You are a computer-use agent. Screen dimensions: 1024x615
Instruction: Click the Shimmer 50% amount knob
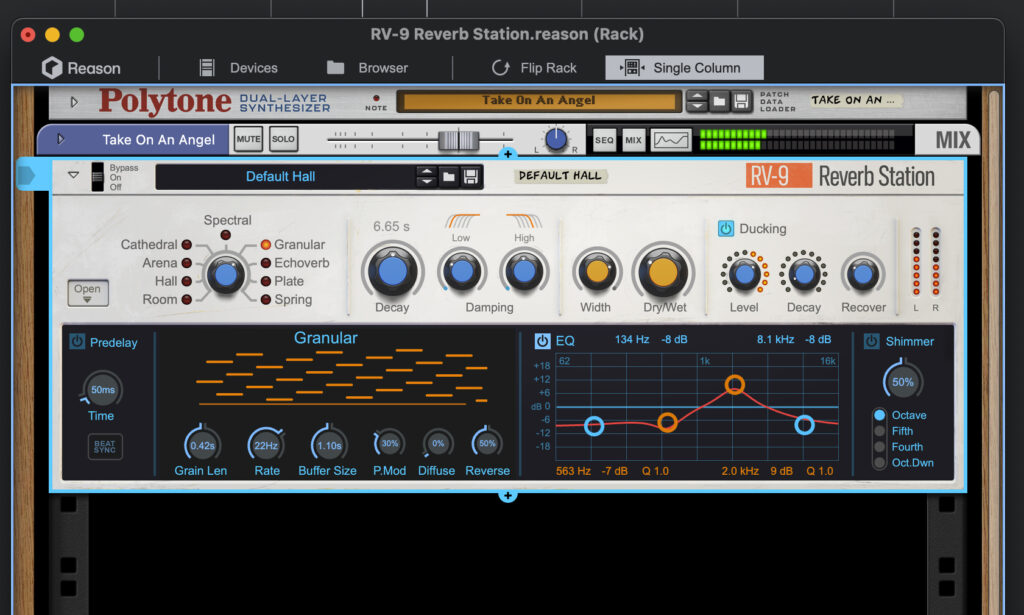pos(903,383)
